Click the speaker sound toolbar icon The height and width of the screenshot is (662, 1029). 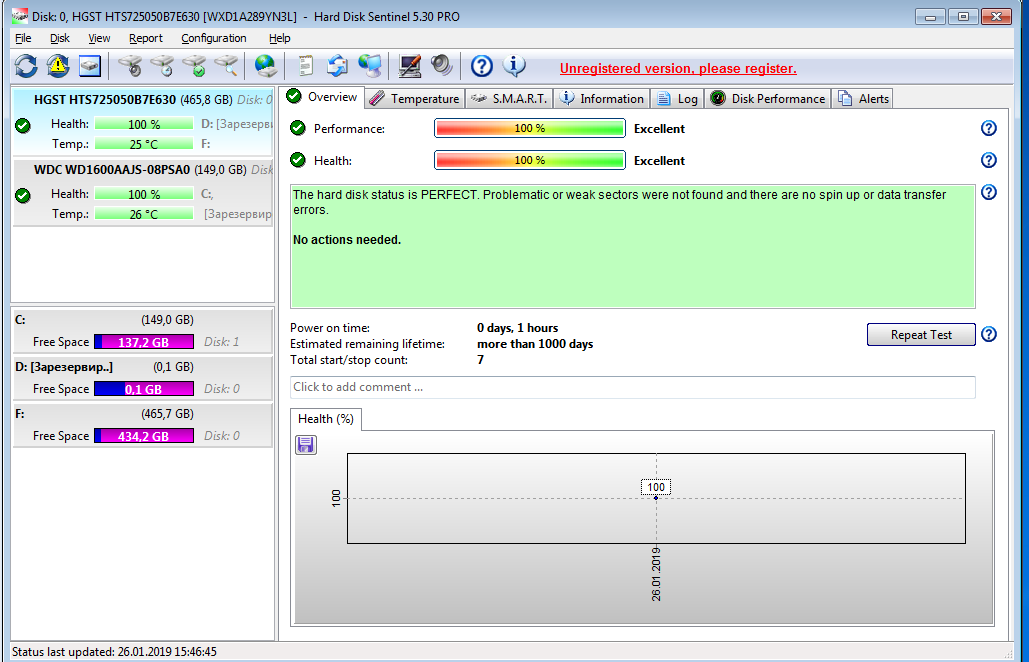[x=442, y=66]
